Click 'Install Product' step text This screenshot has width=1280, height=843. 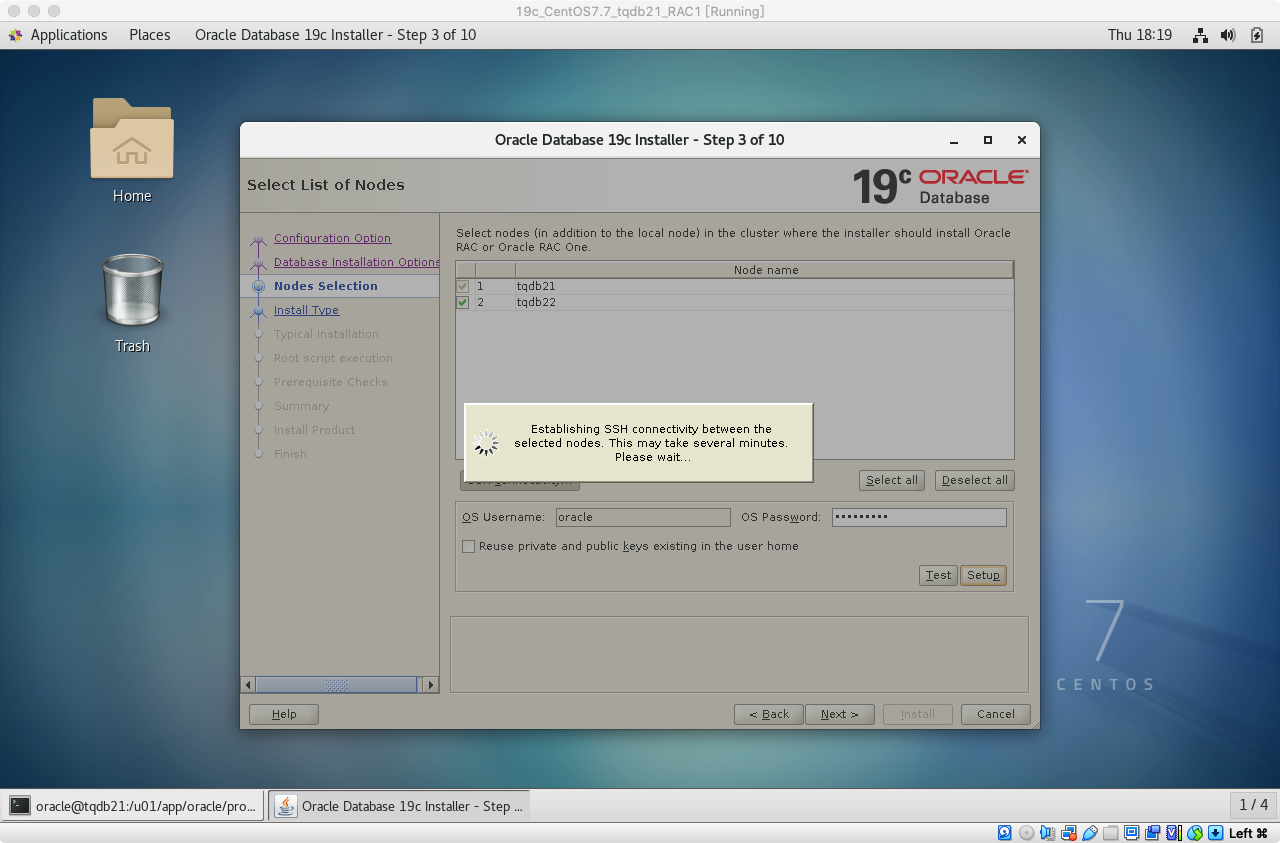tap(314, 430)
